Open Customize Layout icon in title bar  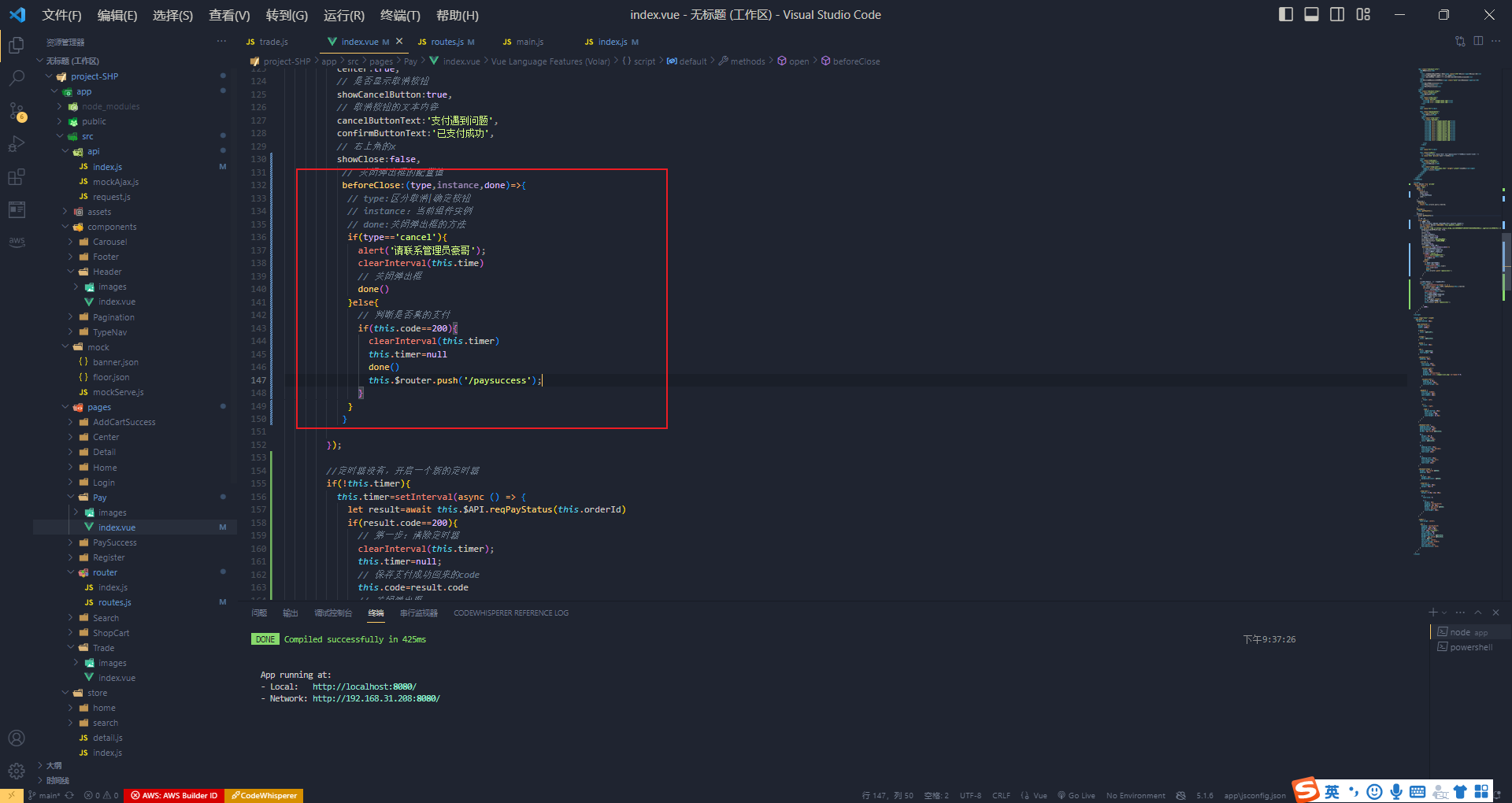click(1363, 14)
